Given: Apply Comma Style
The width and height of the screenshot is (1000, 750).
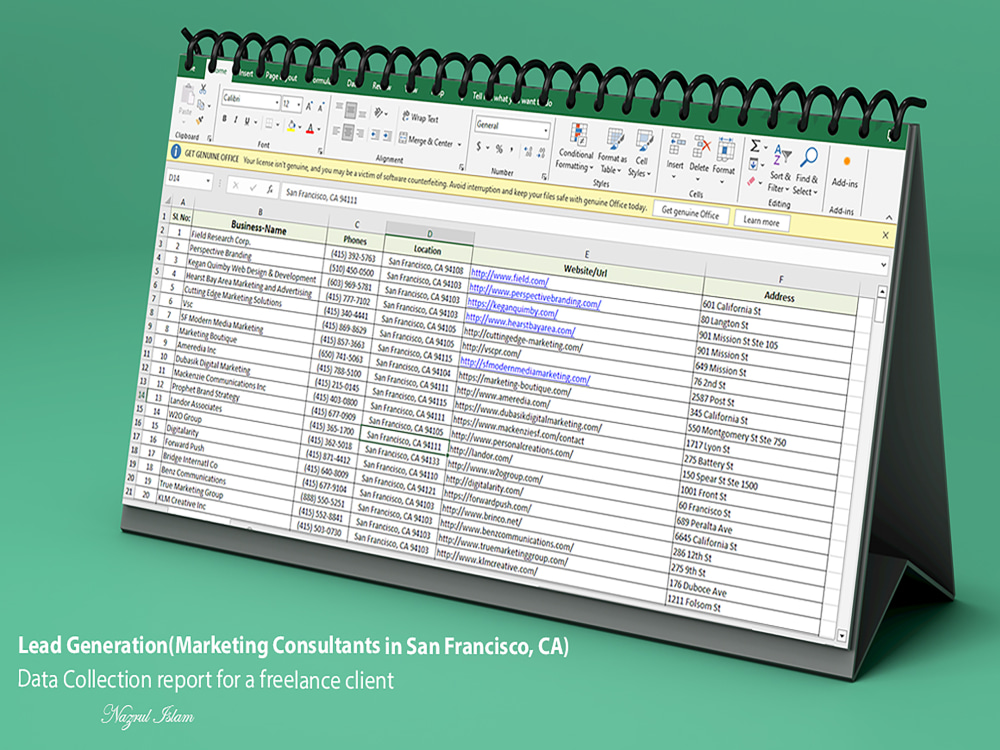Looking at the screenshot, I should coord(512,150).
